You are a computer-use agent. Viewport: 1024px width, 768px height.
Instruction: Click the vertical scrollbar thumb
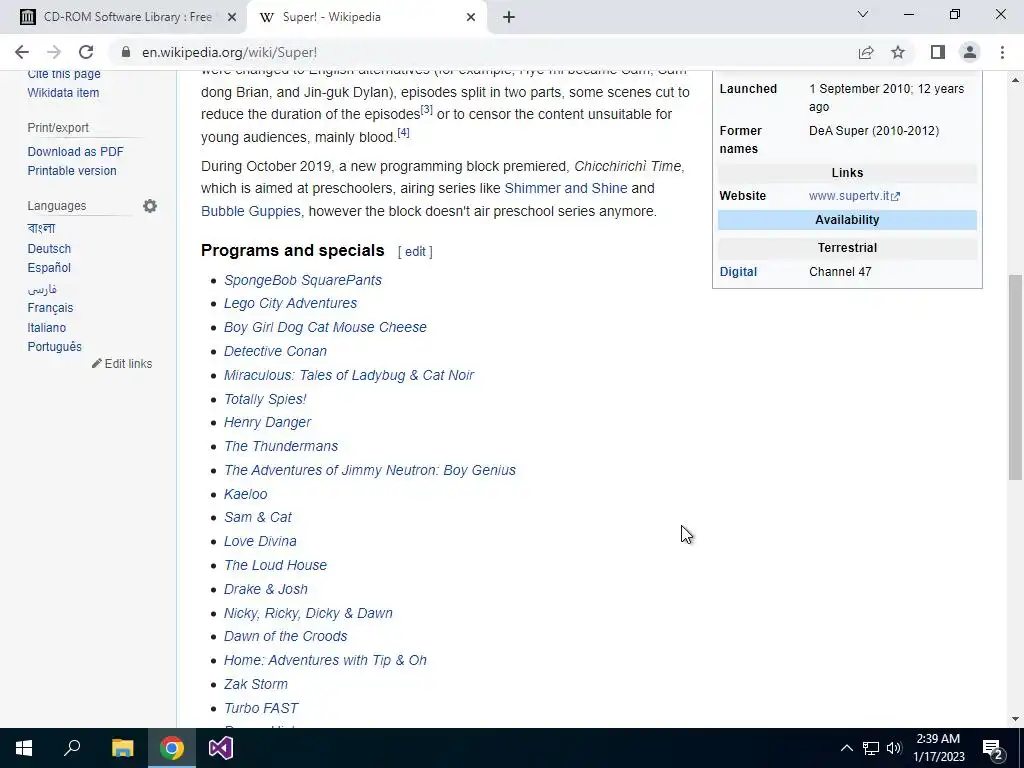click(1015, 377)
